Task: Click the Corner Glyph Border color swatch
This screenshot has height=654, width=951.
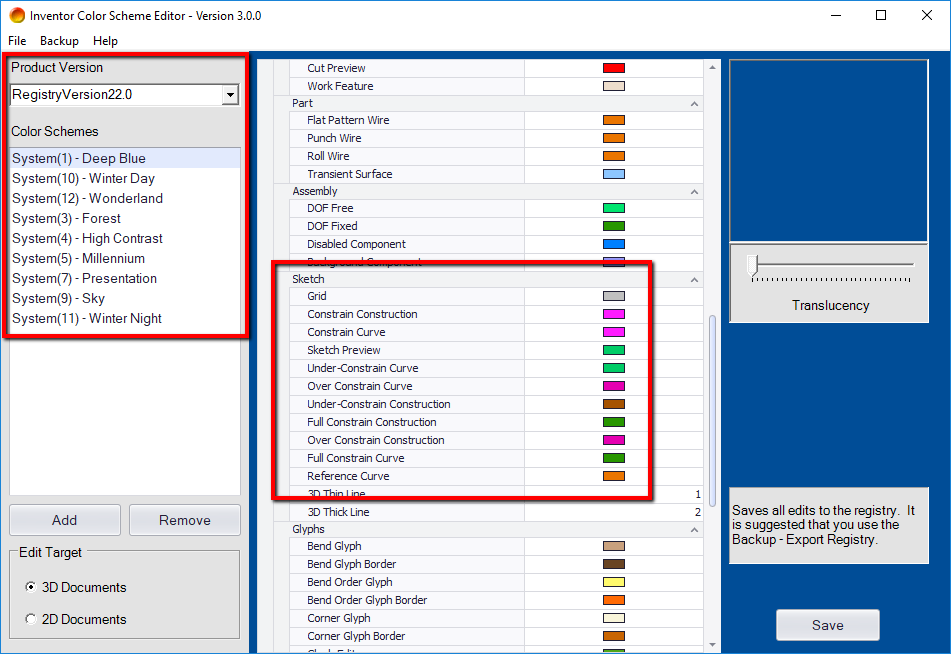Action: tap(614, 636)
